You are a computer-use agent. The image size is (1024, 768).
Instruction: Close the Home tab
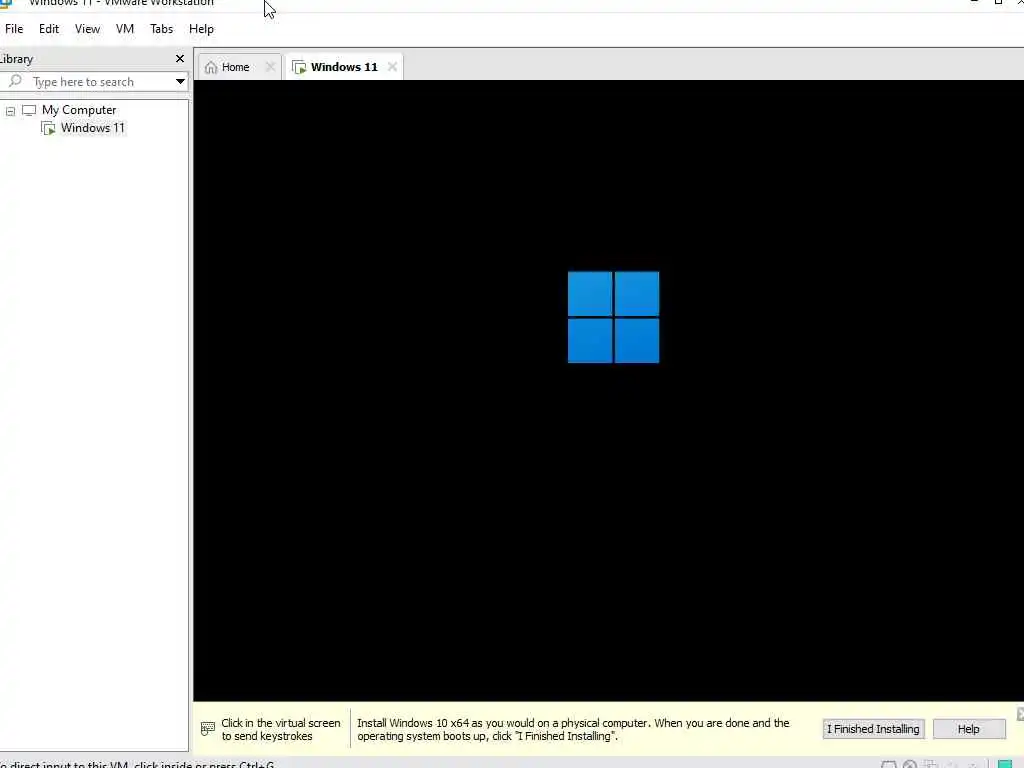pos(270,67)
